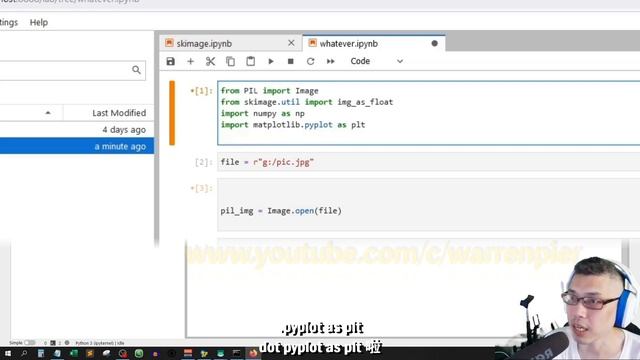Save the notebook with the floppy disk icon
This screenshot has height=360, width=640.
[171, 61]
